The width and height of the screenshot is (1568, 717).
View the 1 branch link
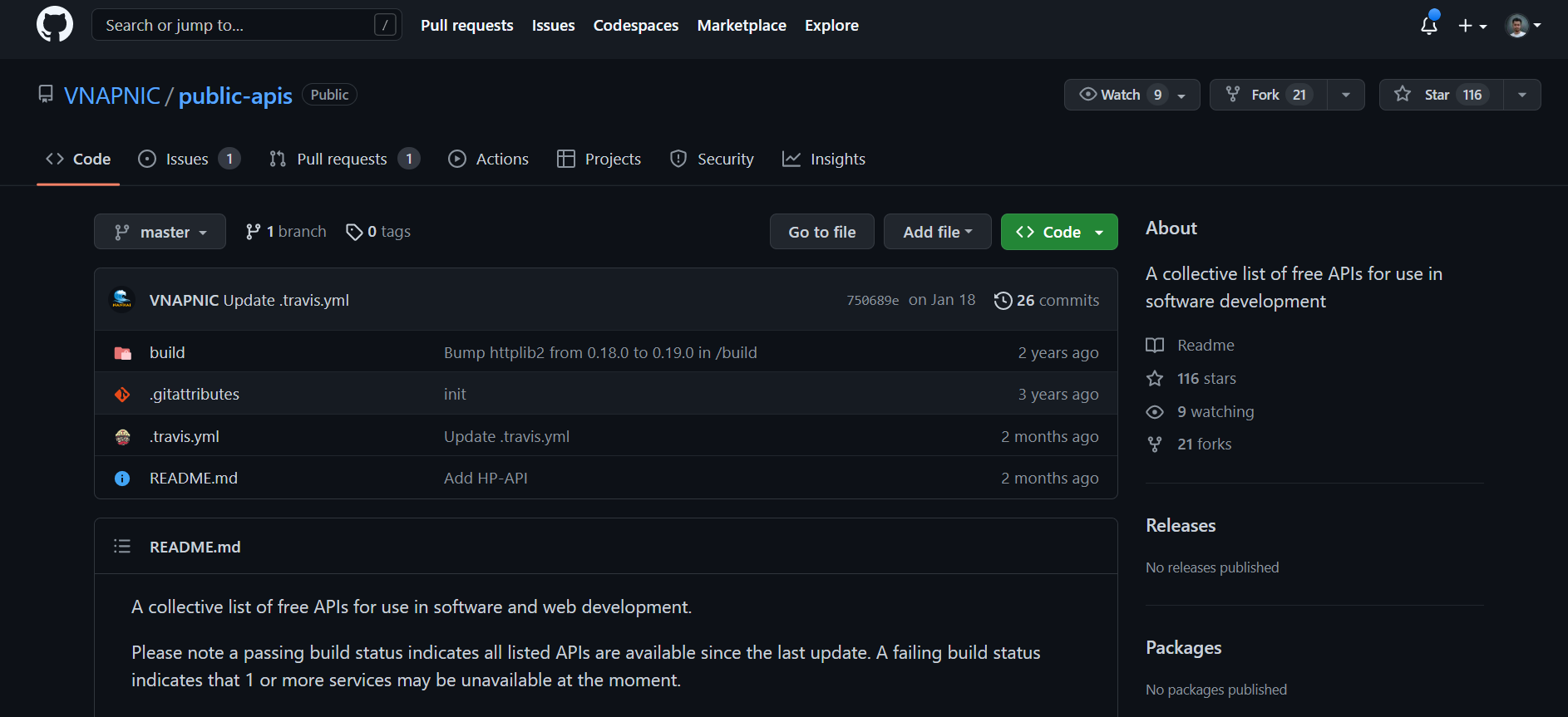(286, 232)
